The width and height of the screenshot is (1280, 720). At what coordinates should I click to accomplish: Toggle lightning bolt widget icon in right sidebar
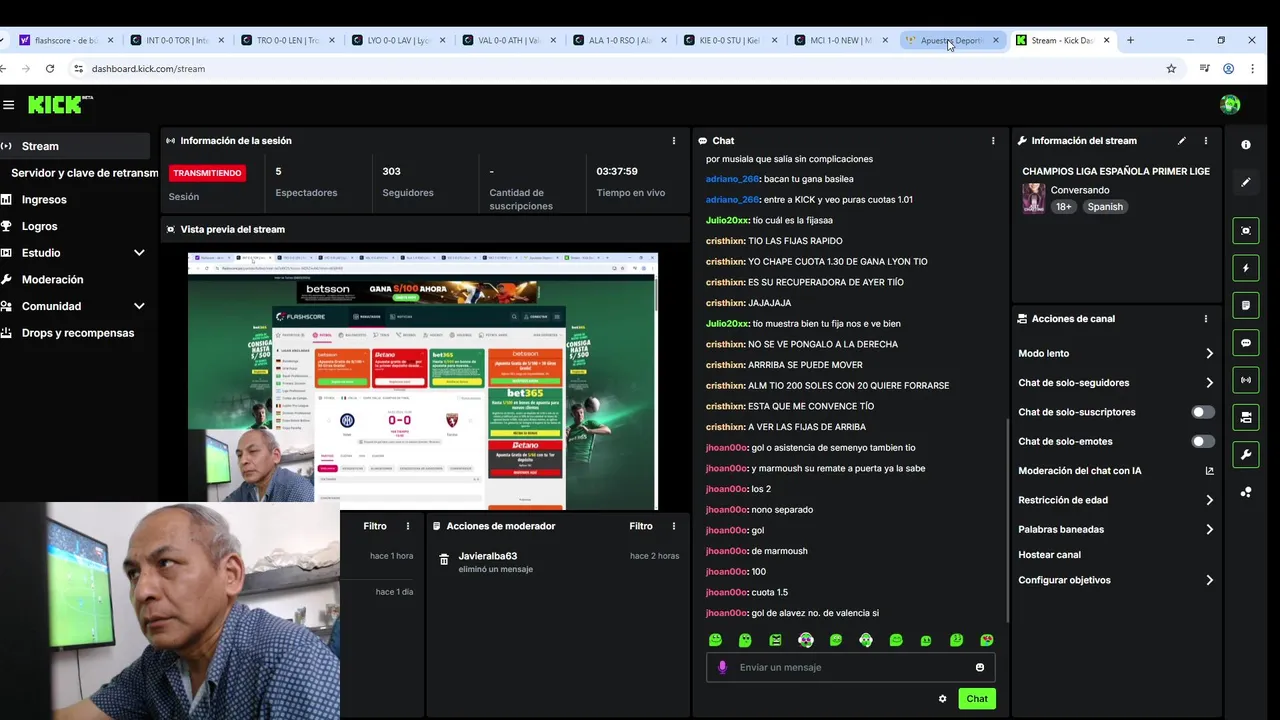pyautogui.click(x=1246, y=268)
